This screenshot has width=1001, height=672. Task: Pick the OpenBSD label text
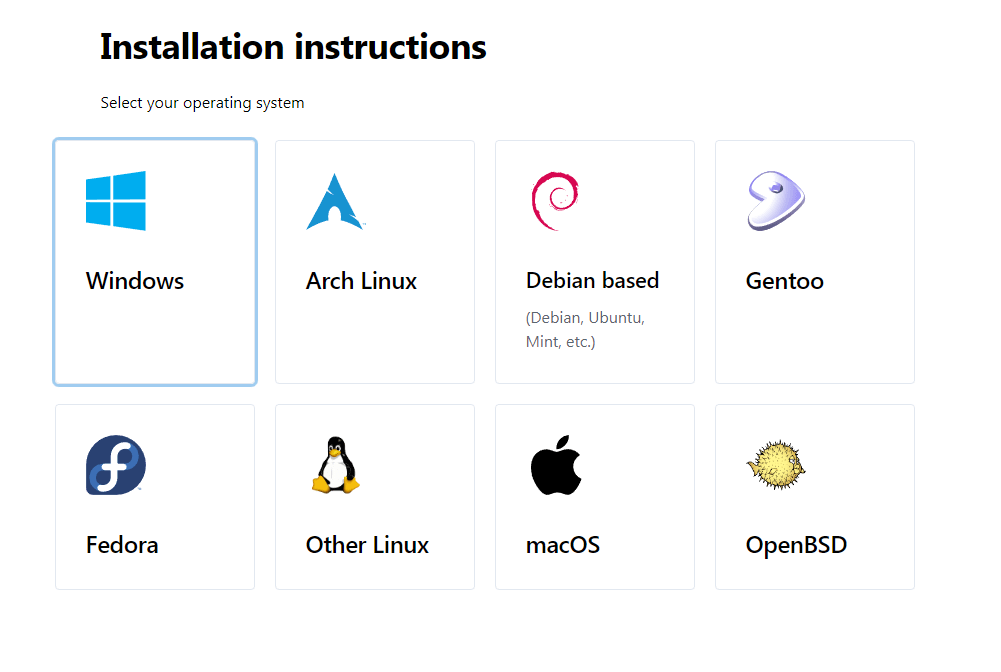796,545
